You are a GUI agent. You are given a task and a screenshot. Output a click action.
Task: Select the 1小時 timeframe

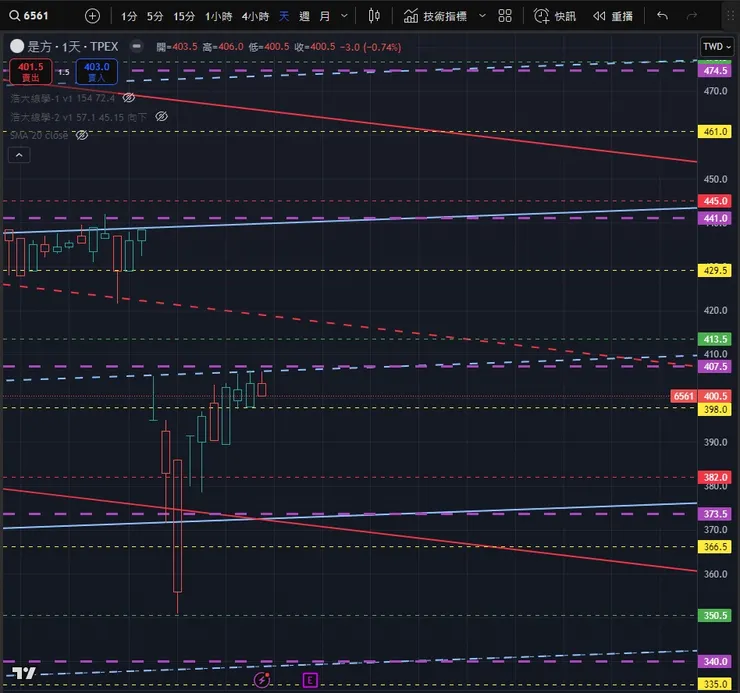219,17
